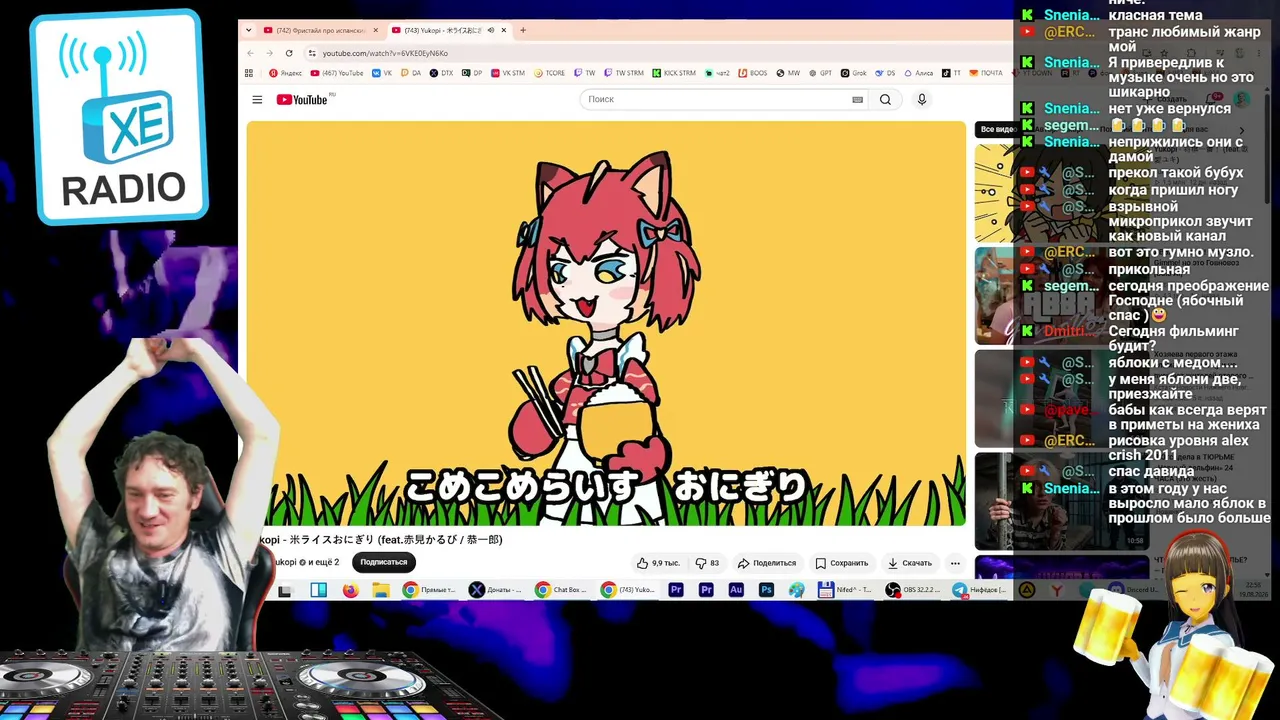Go back in browser history
The image size is (1280, 720).
tap(250, 53)
